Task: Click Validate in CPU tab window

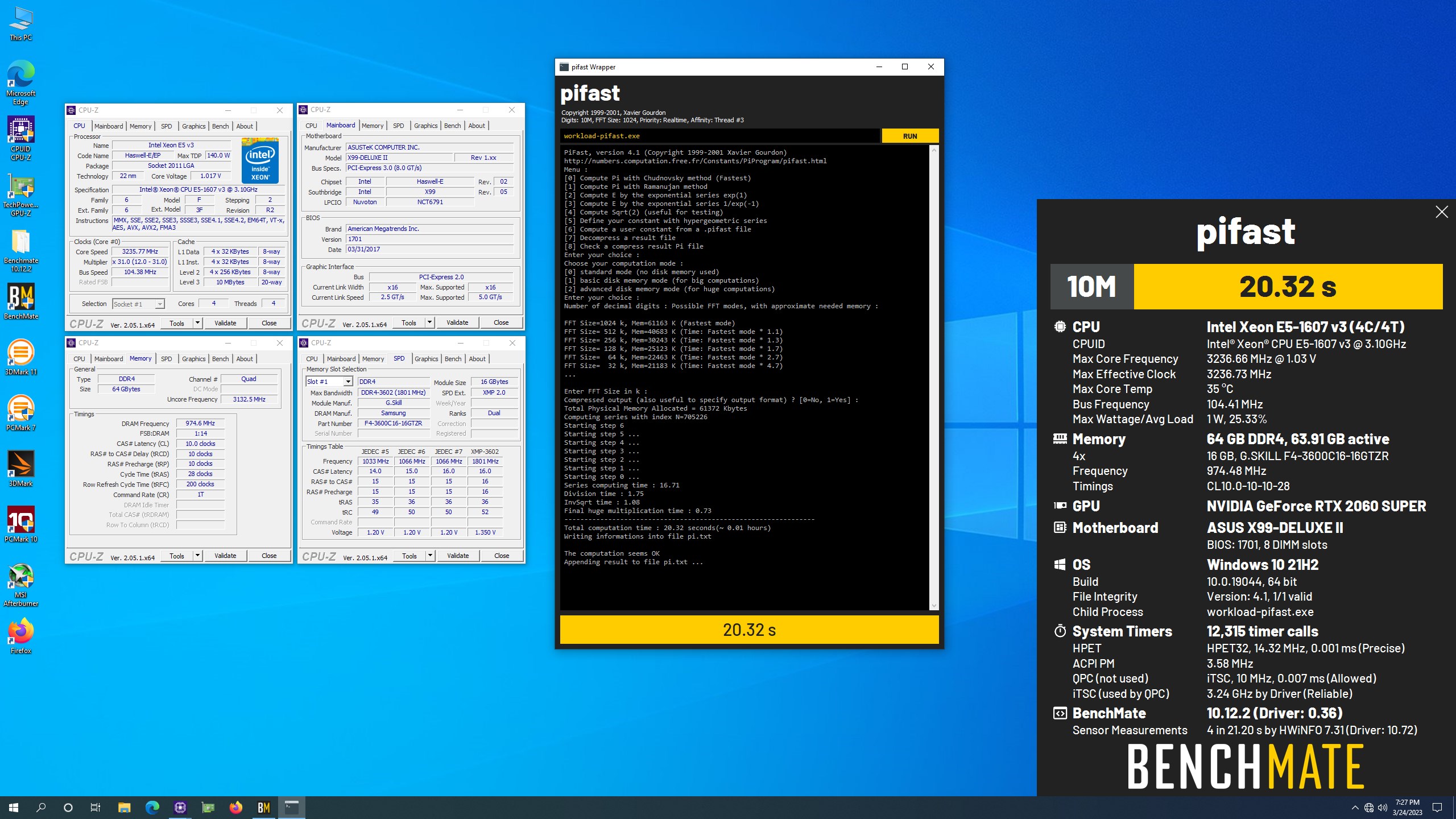Action: (225, 323)
